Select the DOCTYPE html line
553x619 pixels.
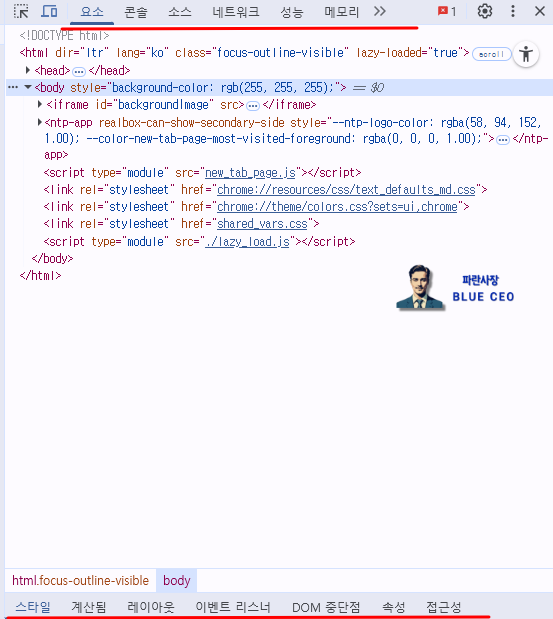(64, 36)
